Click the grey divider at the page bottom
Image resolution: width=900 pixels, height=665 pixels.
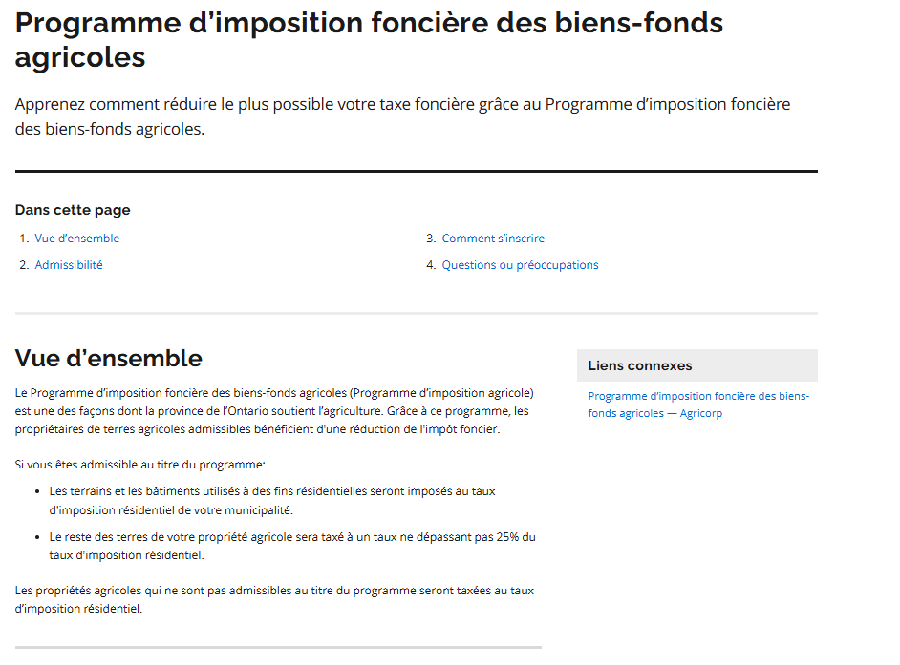pos(278,647)
